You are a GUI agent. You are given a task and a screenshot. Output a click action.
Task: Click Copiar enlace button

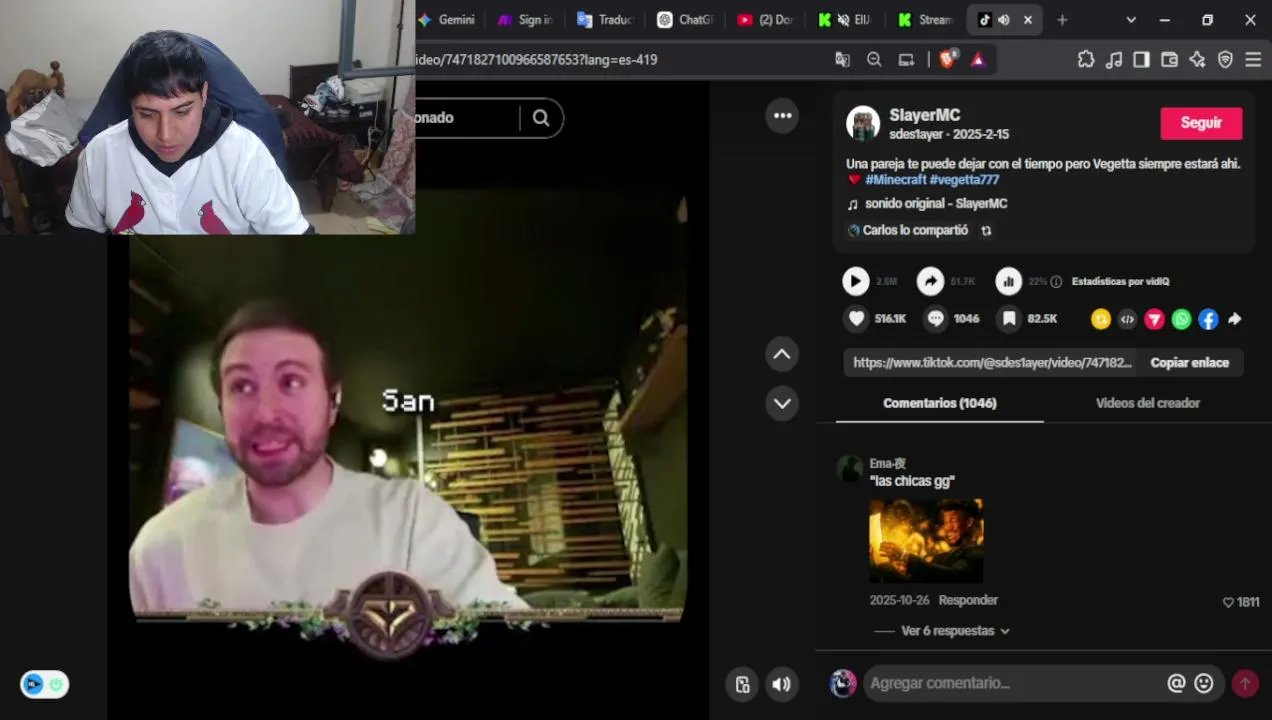tap(1189, 363)
